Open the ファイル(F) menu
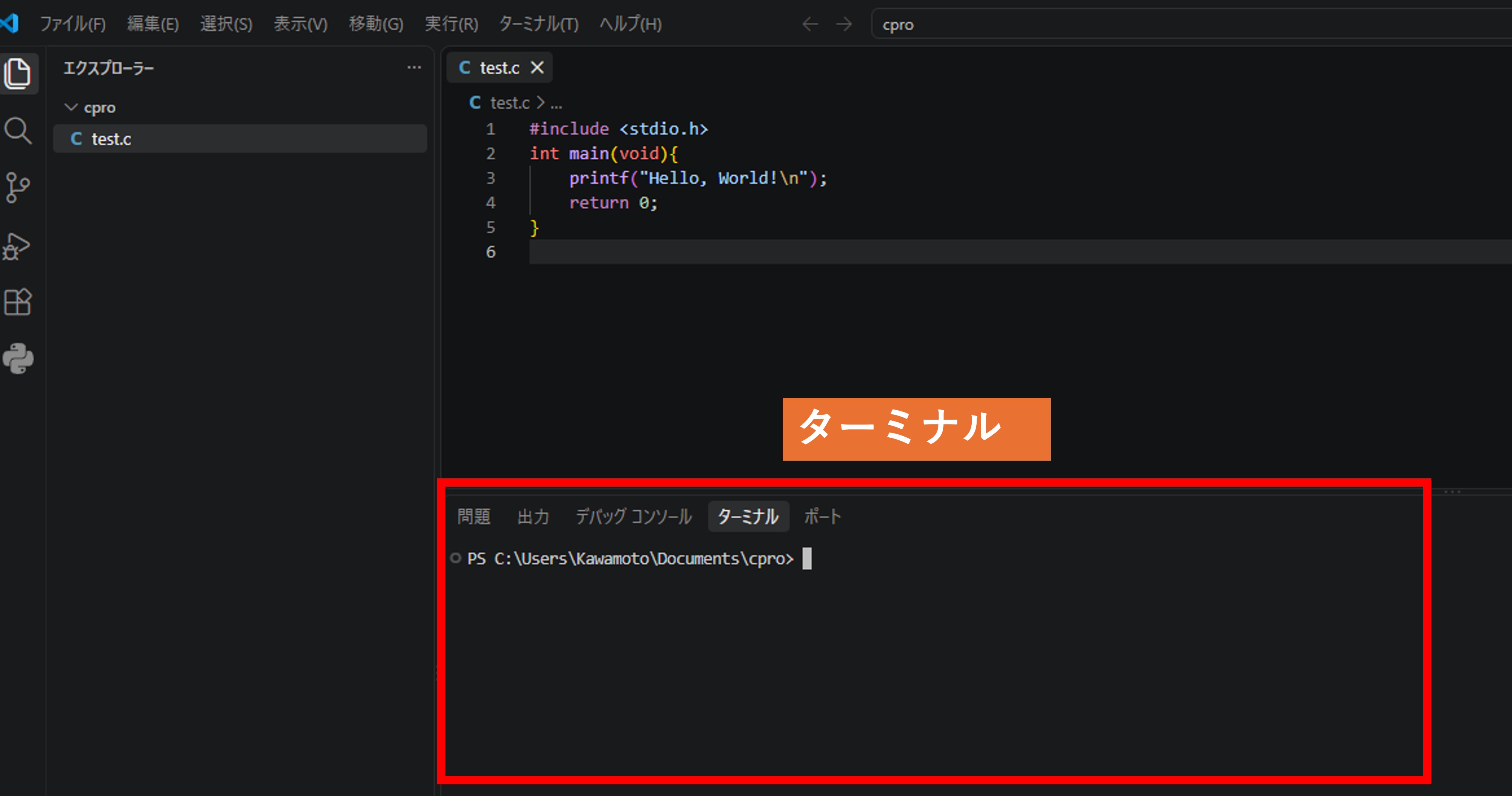This screenshot has height=796, width=1512. pyautogui.click(x=73, y=24)
